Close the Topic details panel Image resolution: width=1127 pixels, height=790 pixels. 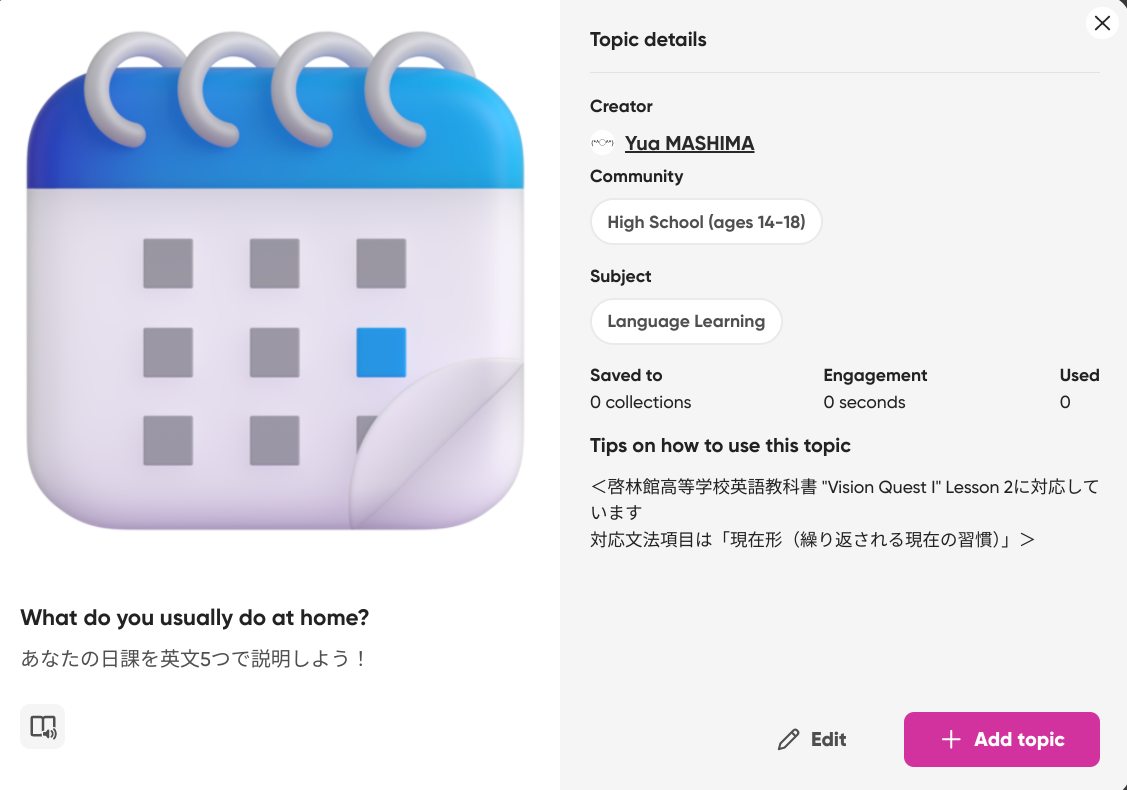(1102, 23)
